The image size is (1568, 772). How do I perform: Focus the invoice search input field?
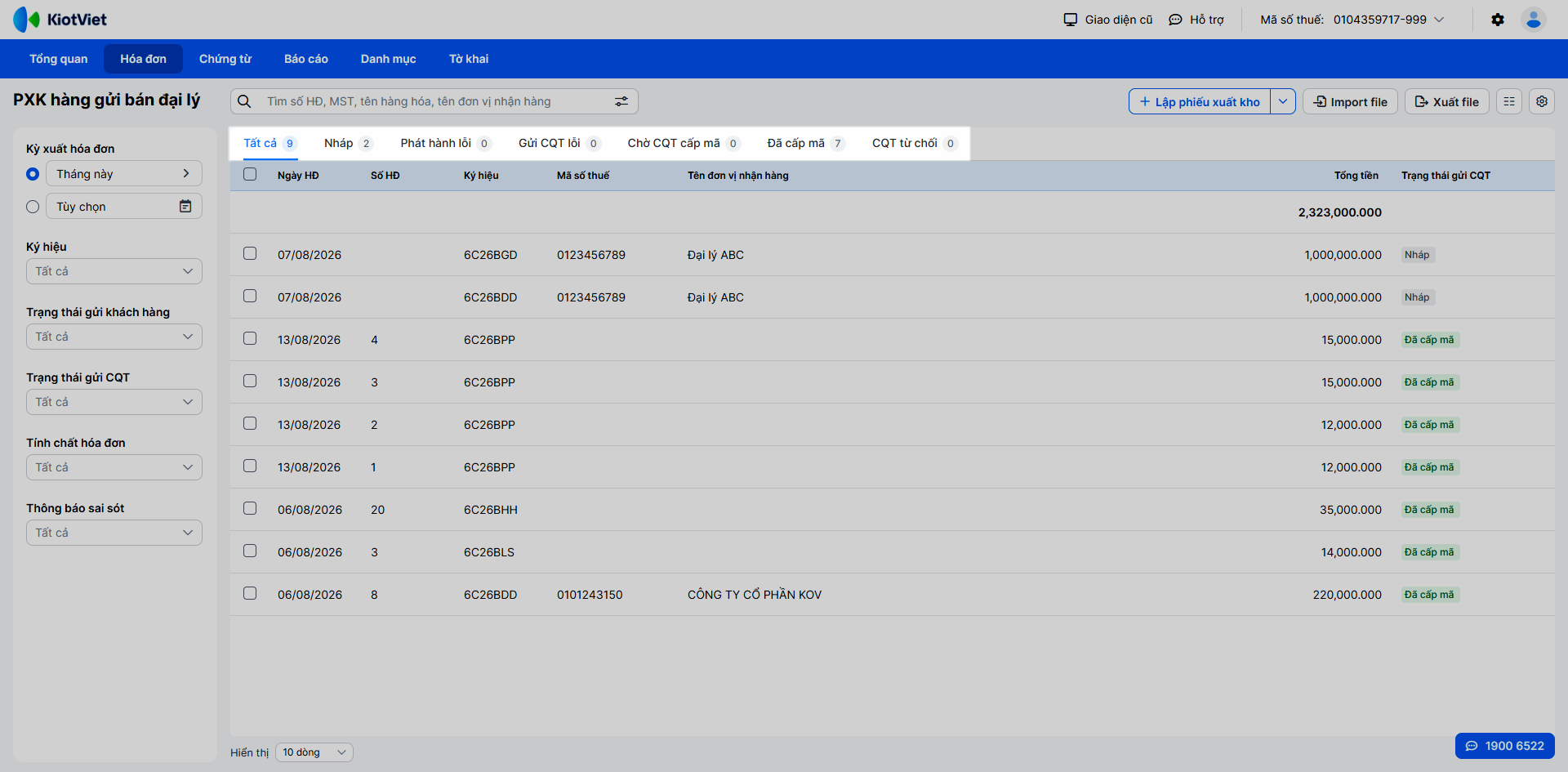coord(434,101)
